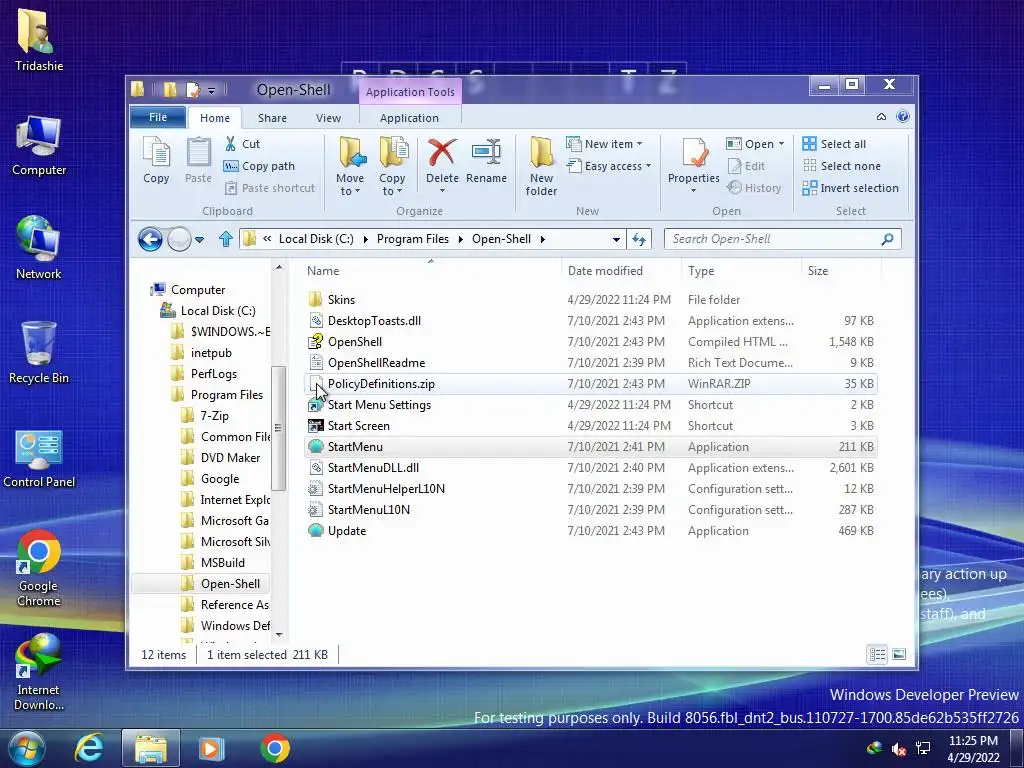Open the File menu tab
This screenshot has width=1024, height=768.
pyautogui.click(x=157, y=117)
